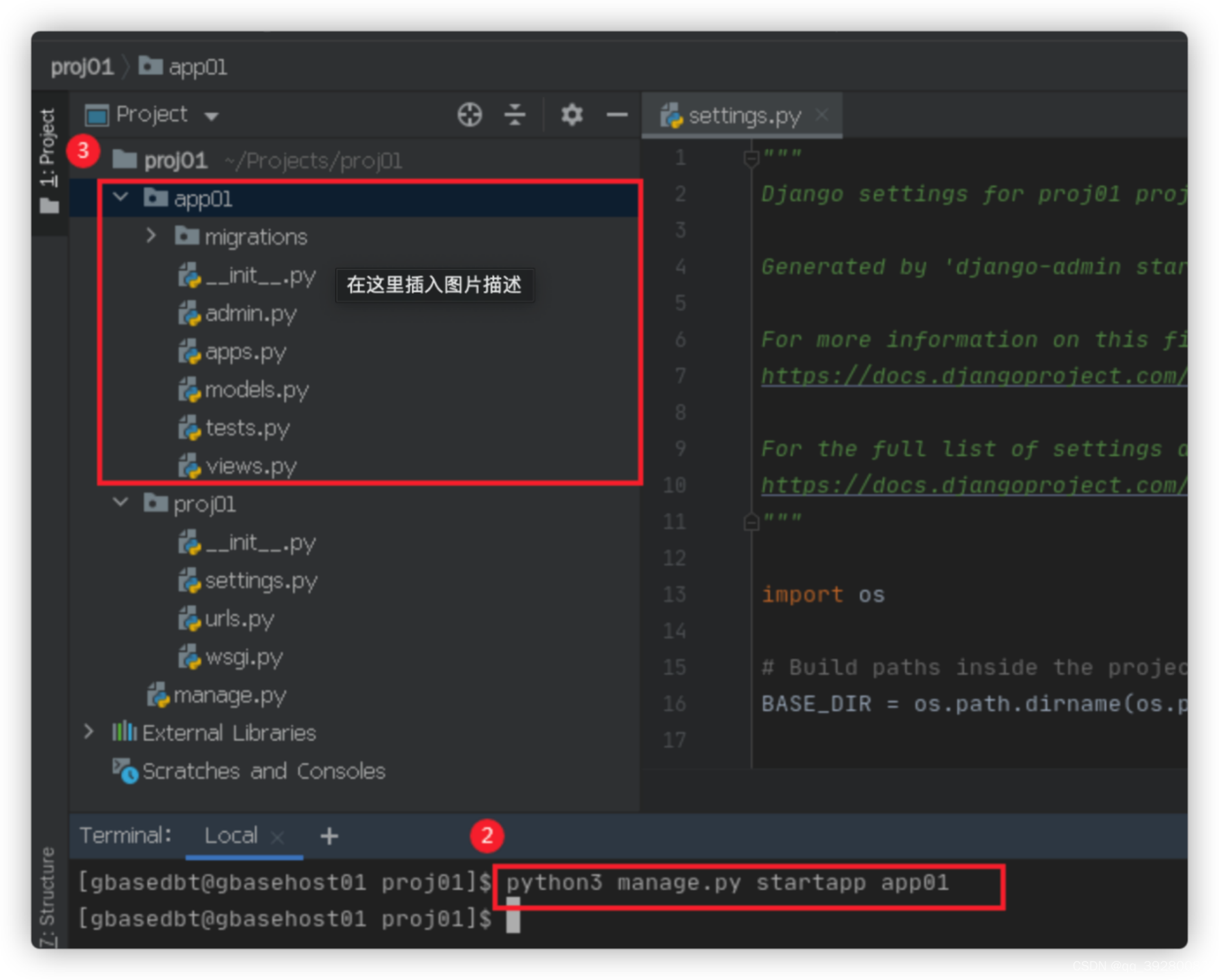The width and height of the screenshot is (1219, 980).
Task: Switch to the Local terminal tab
Action: tap(231, 835)
